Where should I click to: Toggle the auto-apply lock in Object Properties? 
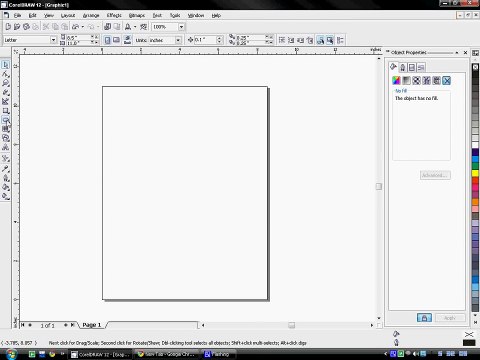[x=424, y=318]
